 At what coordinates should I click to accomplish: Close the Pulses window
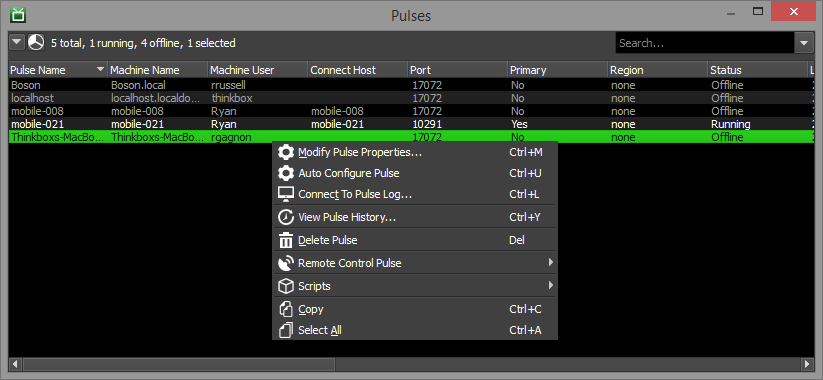[x=793, y=11]
